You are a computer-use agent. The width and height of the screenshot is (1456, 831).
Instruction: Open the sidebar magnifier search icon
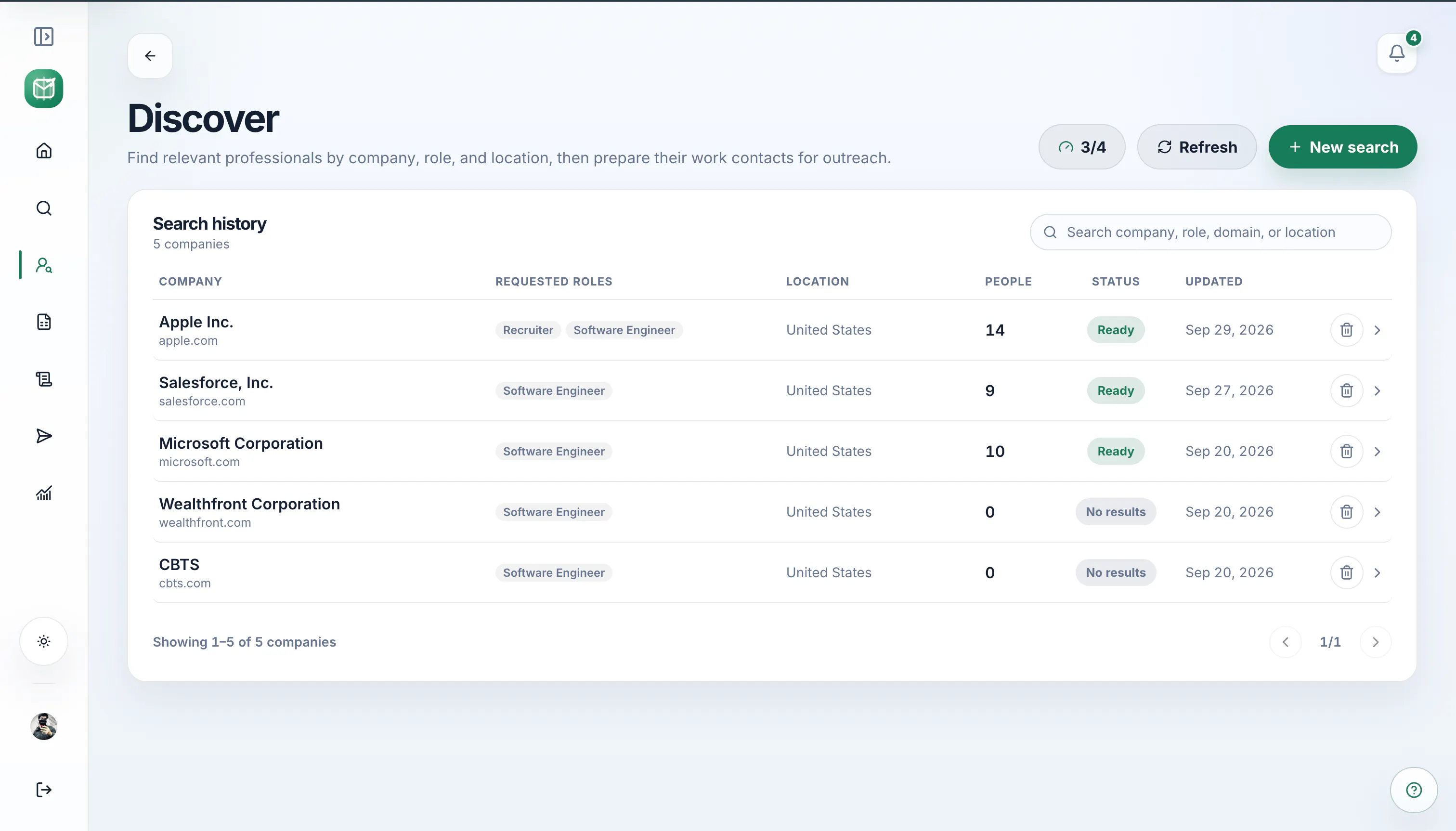coord(44,208)
